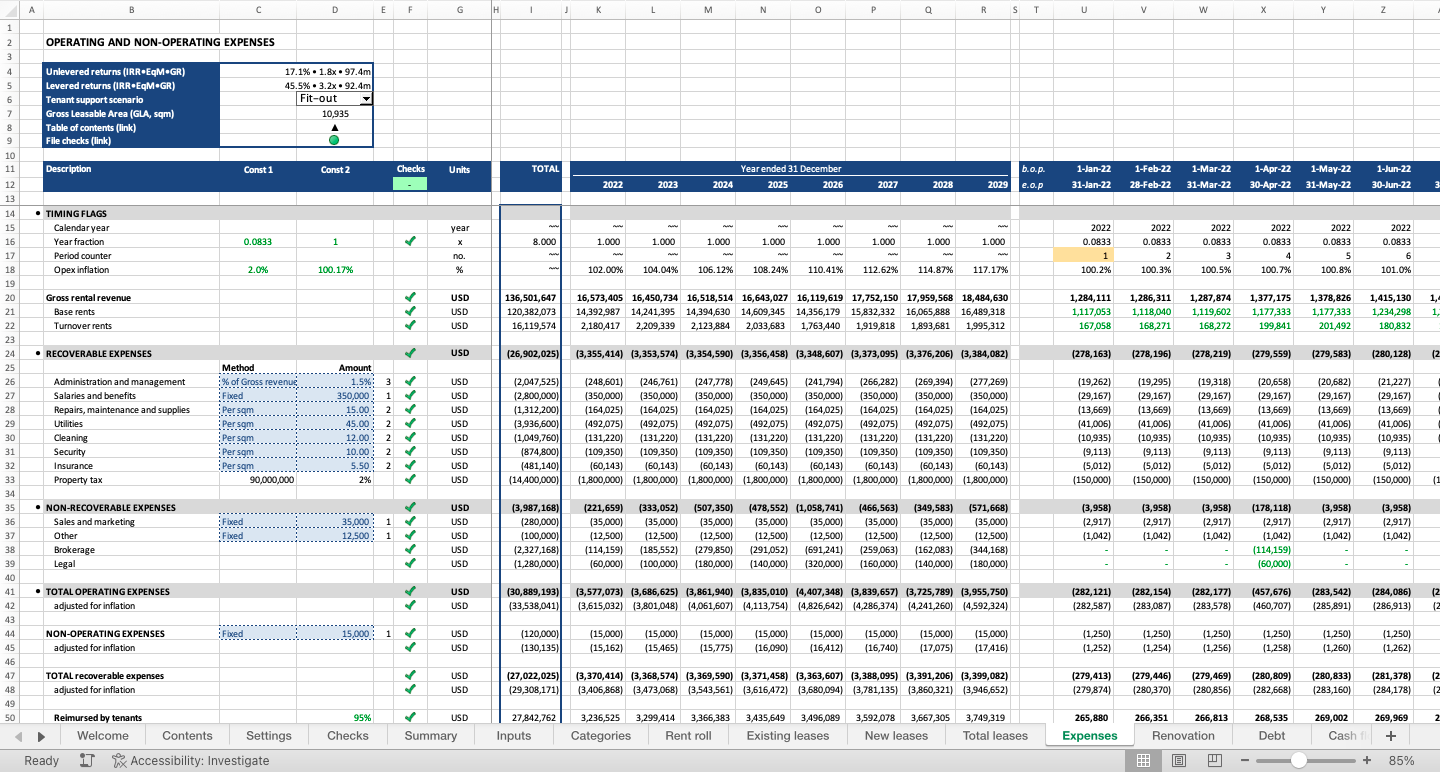1440x772 pixels.
Task: Click 'File checks (link)' label
Action: pyautogui.click(x=77, y=141)
